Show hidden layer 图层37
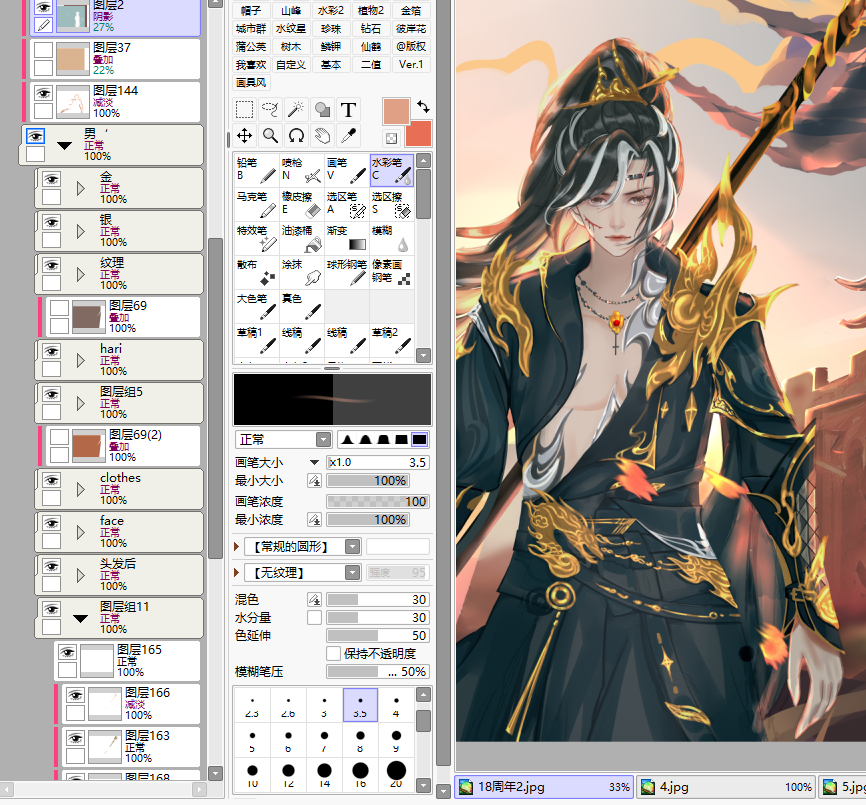The image size is (866, 805). click(43, 50)
